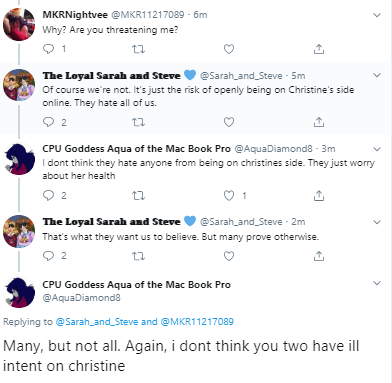Screen dimensions: 392x383
Task: Like the MKRNightvee tweet
Action: tap(229, 49)
